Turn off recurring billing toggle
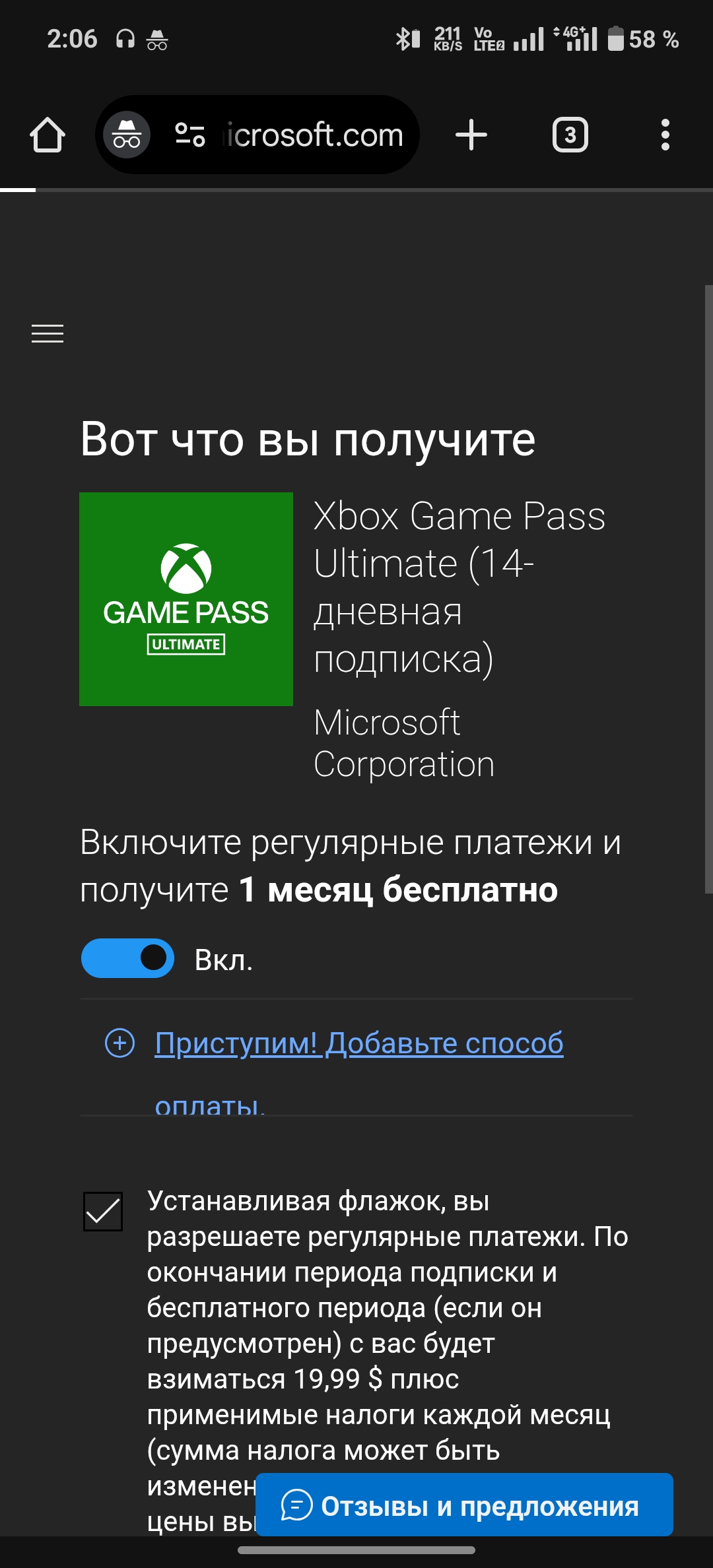 click(127, 958)
